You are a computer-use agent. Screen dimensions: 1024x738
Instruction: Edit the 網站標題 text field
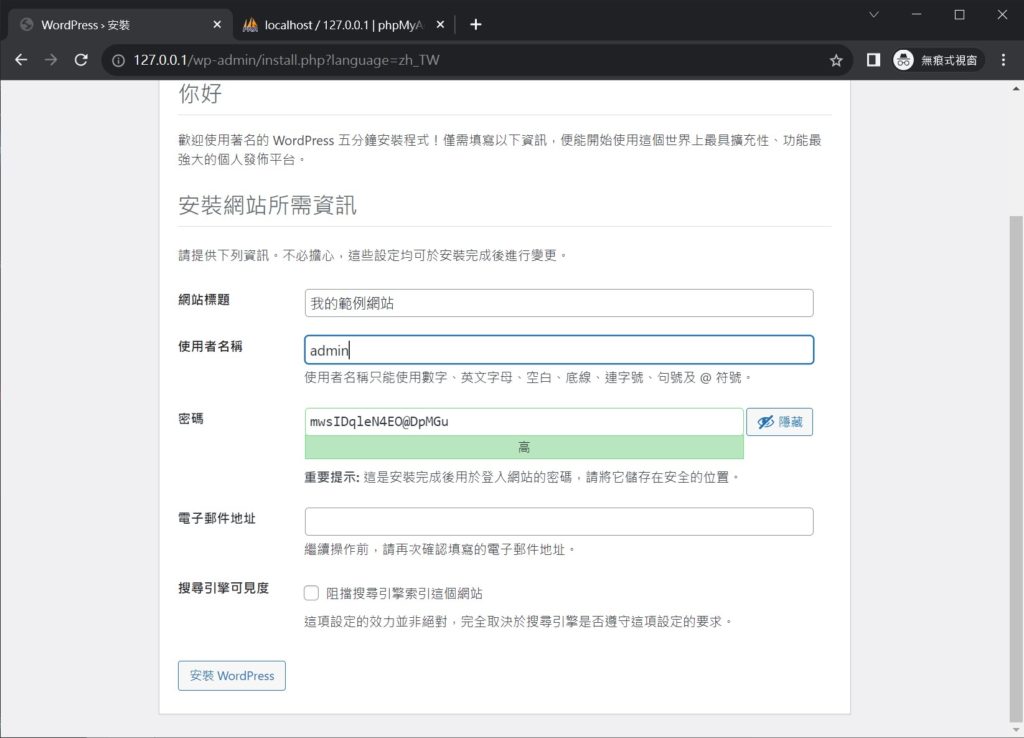(x=559, y=303)
